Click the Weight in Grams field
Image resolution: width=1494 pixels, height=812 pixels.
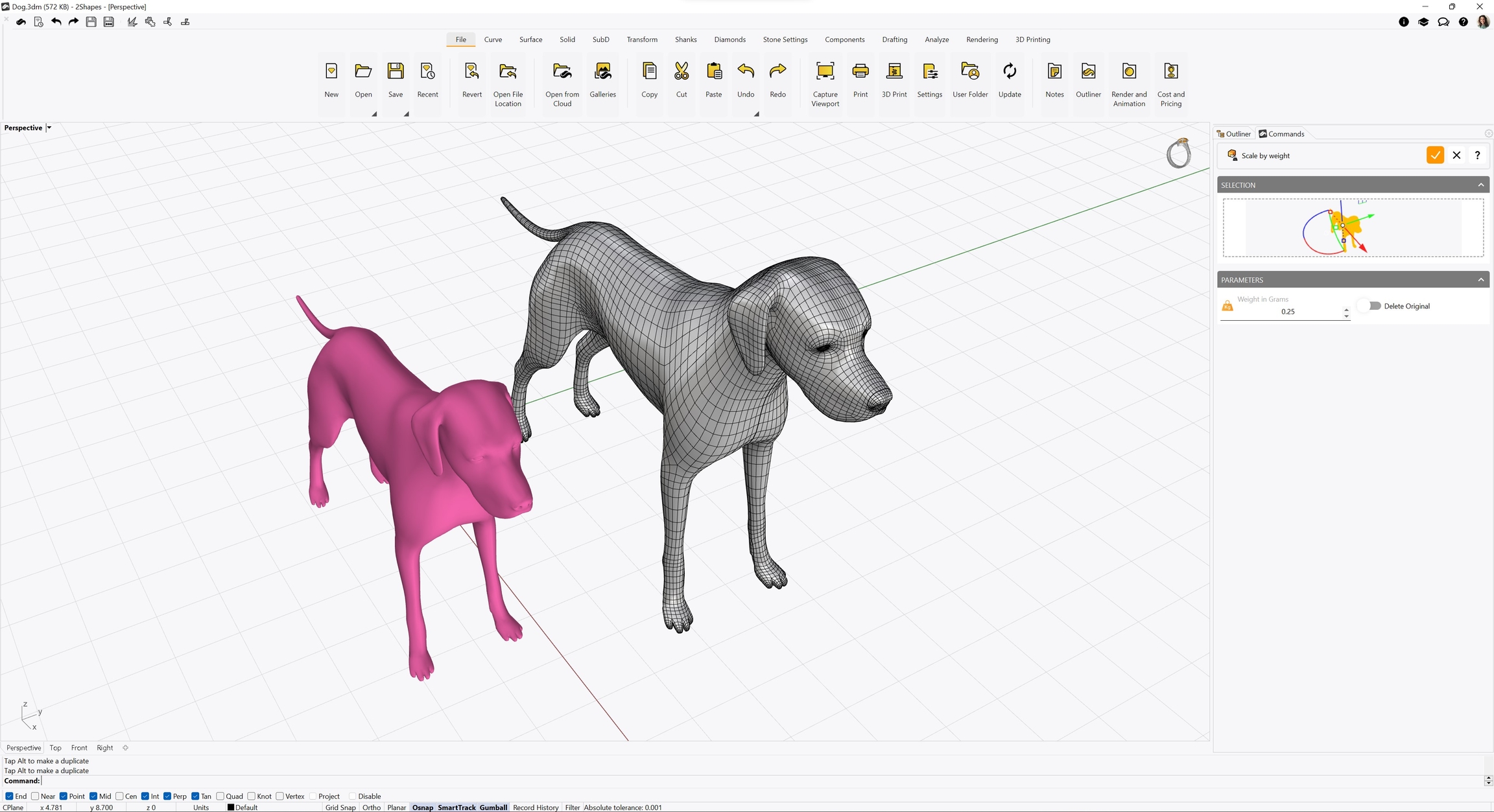coord(1287,312)
